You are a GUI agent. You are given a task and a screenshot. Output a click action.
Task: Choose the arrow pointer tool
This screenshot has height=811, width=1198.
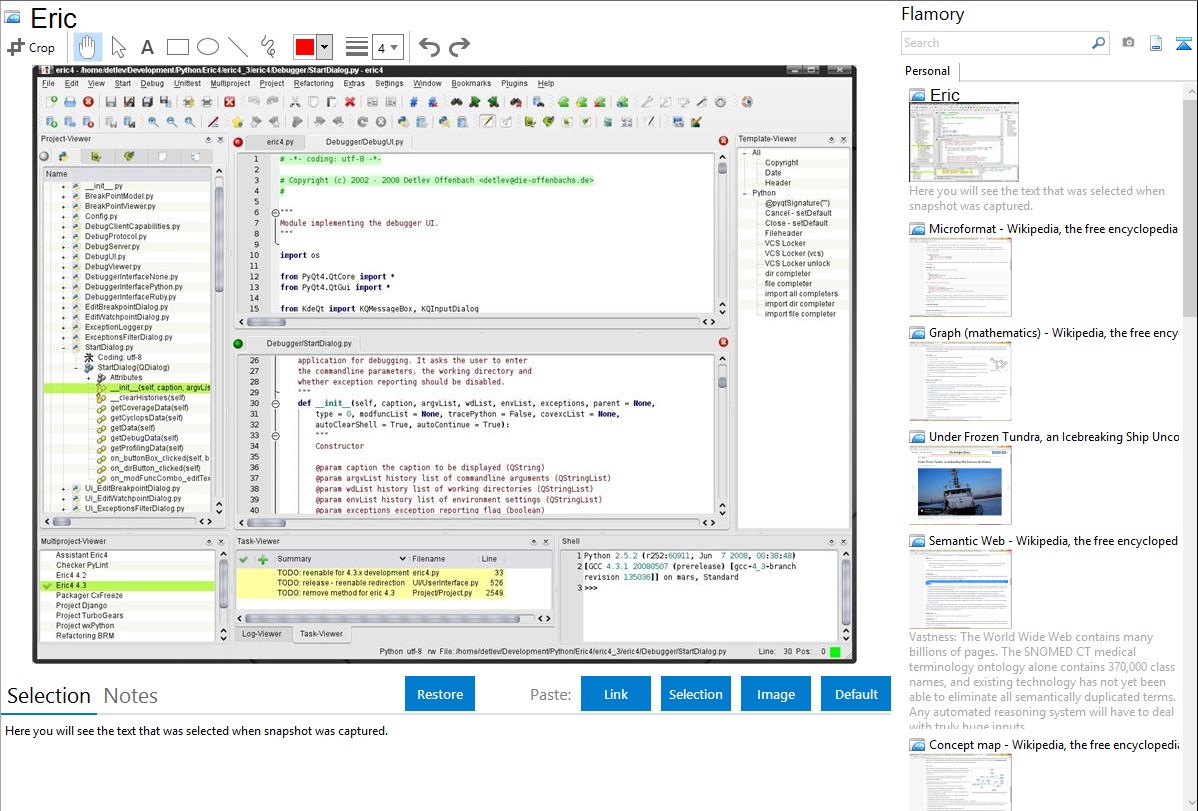click(118, 47)
